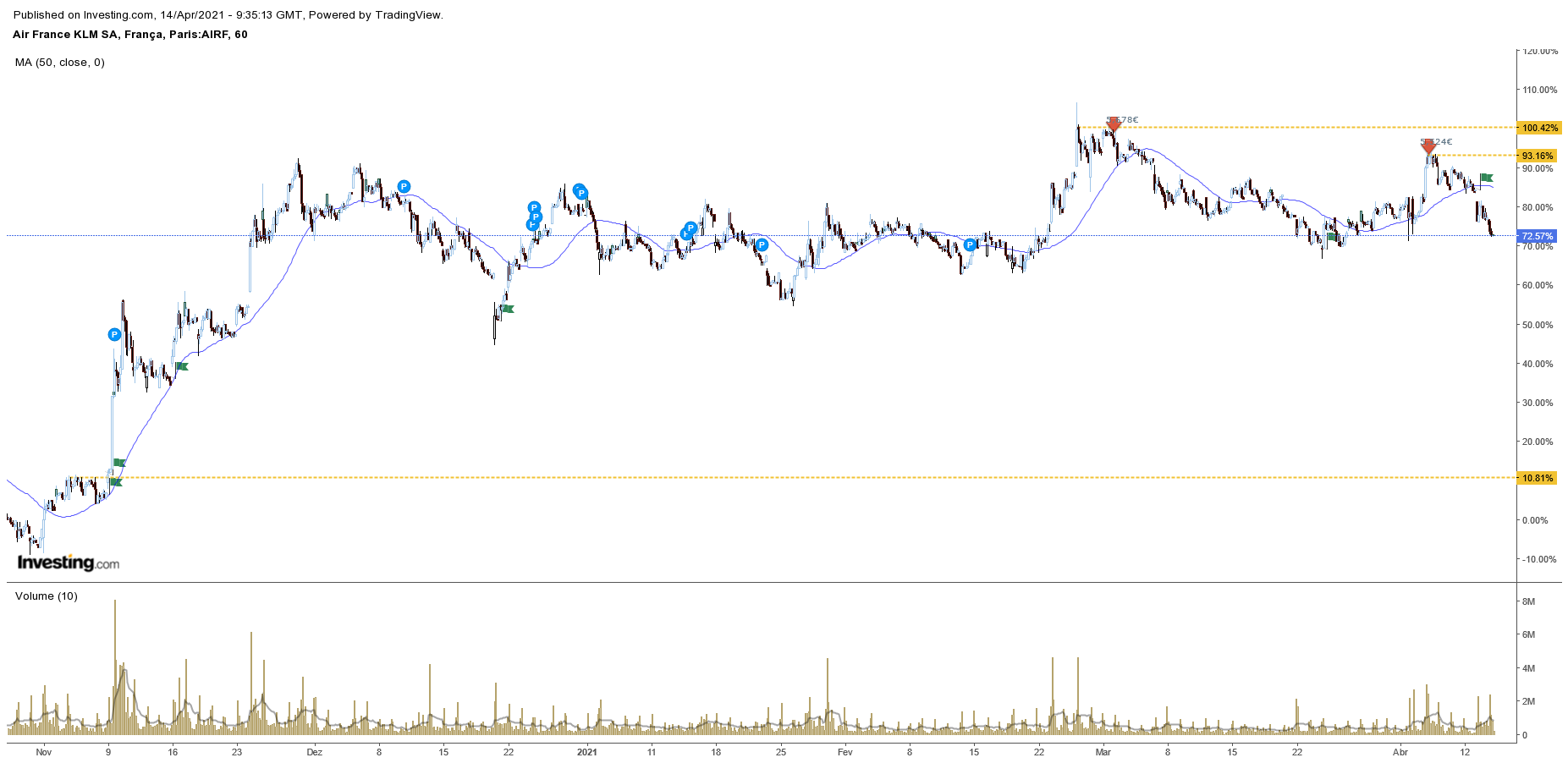Viewport: 1568px width, 763px height.
Task: Click the 40.00% axis label
Action: point(1538,364)
